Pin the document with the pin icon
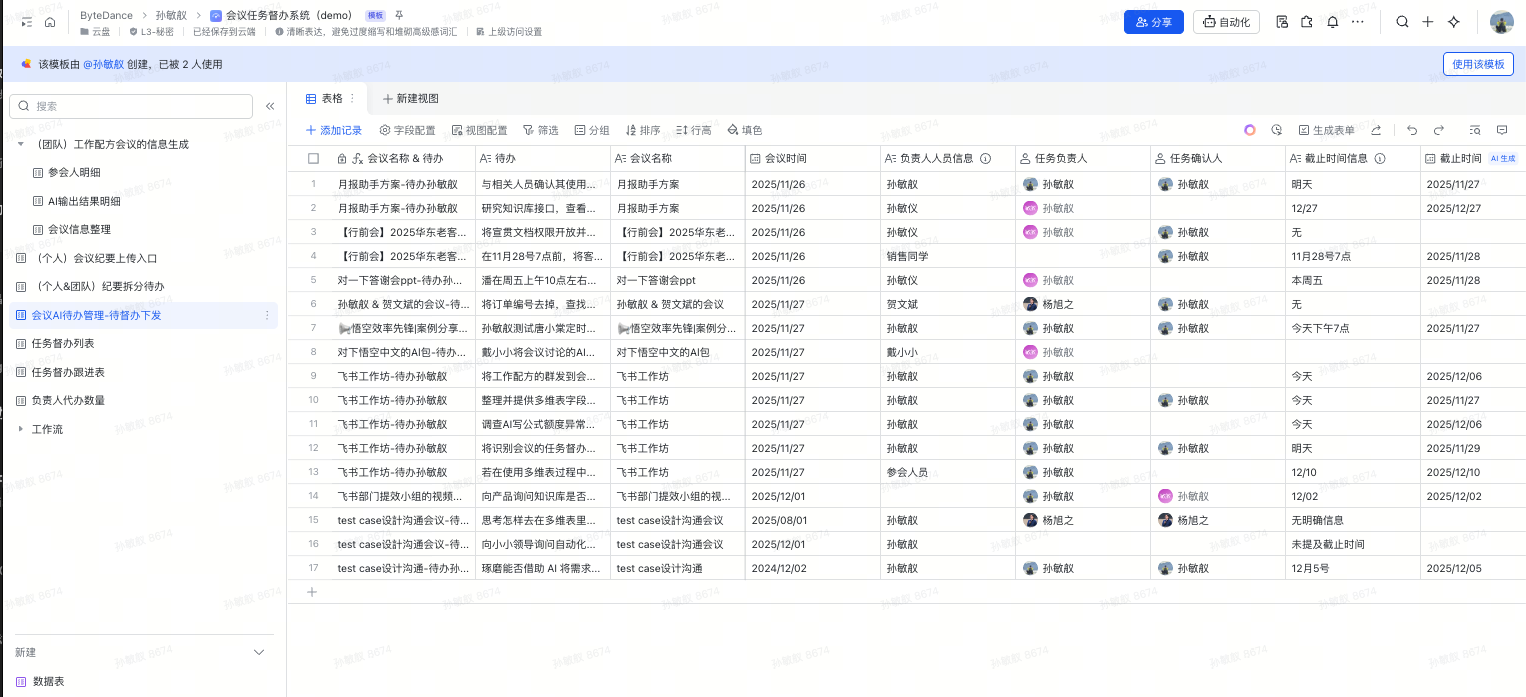Screen dimensions: 1526x697 tap(400, 16)
